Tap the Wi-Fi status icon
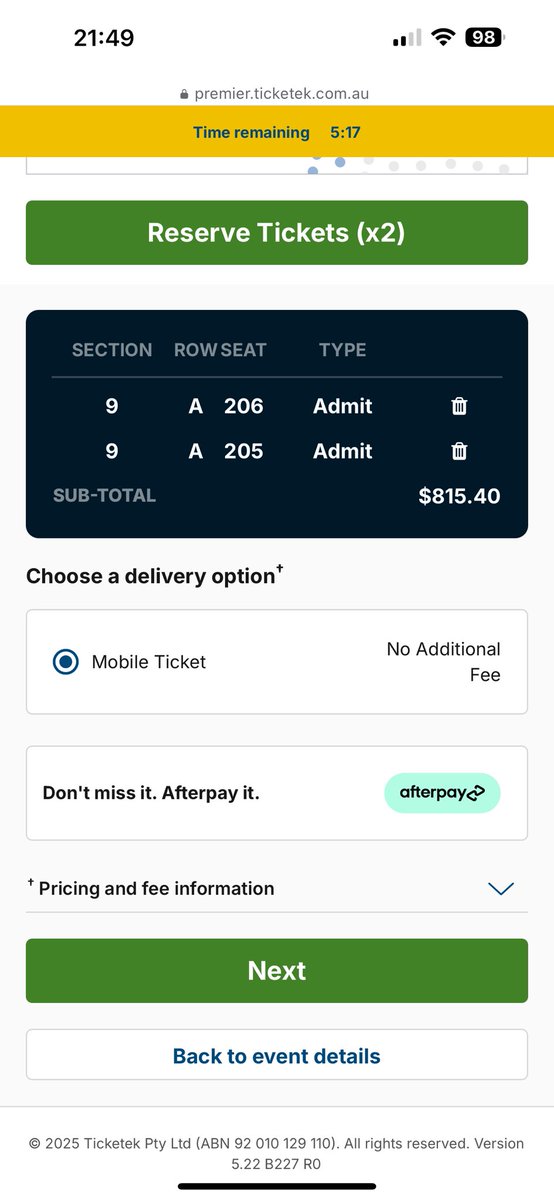Screen dimensions: 554x1200 click(x=442, y=38)
